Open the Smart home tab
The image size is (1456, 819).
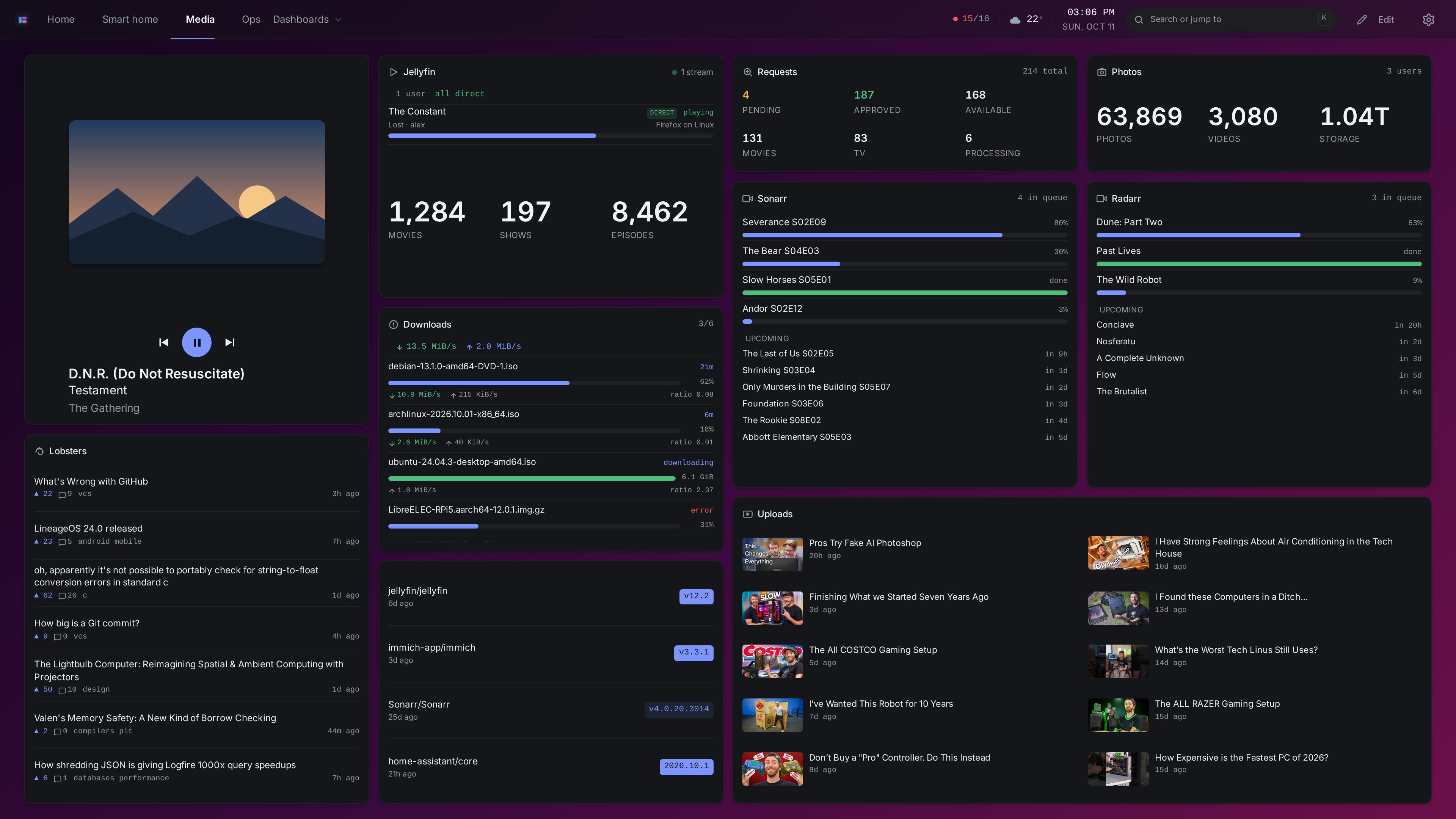(x=130, y=20)
